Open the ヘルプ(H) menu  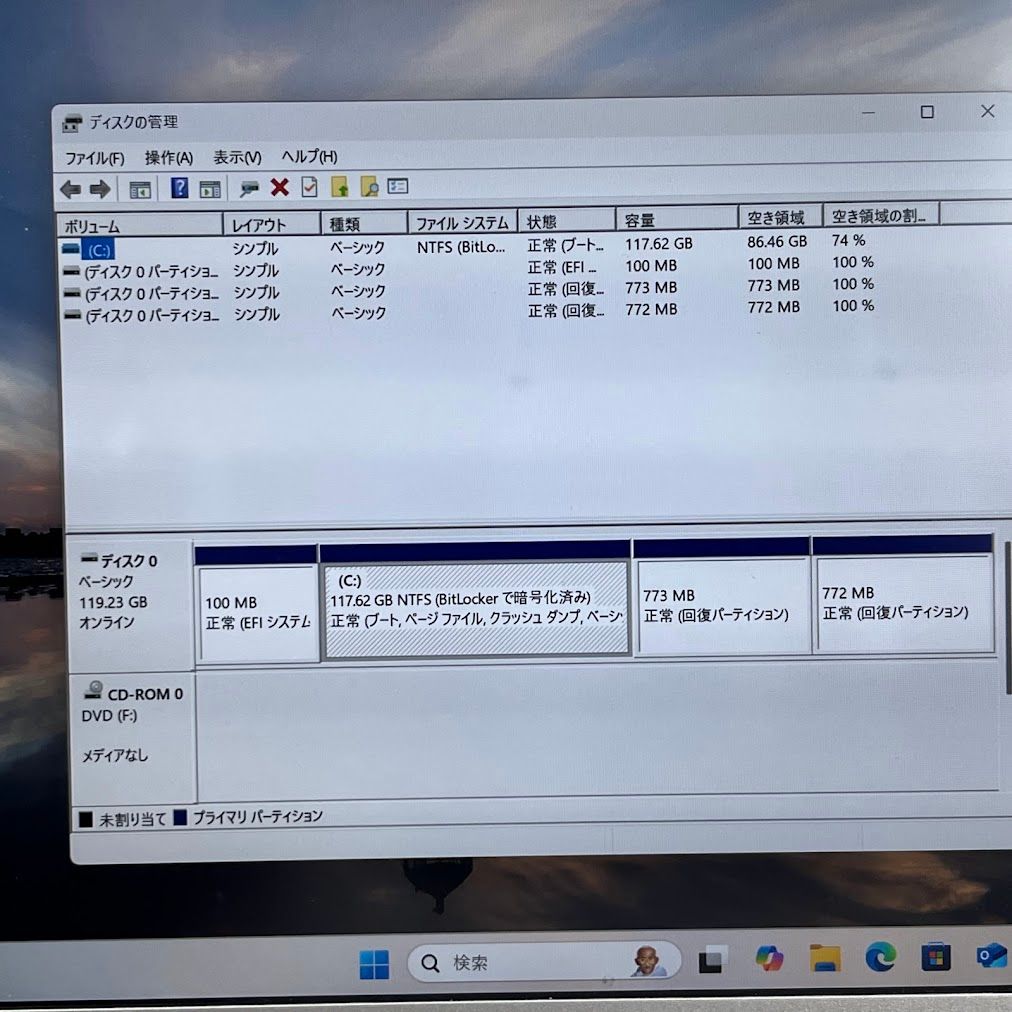[x=309, y=157]
